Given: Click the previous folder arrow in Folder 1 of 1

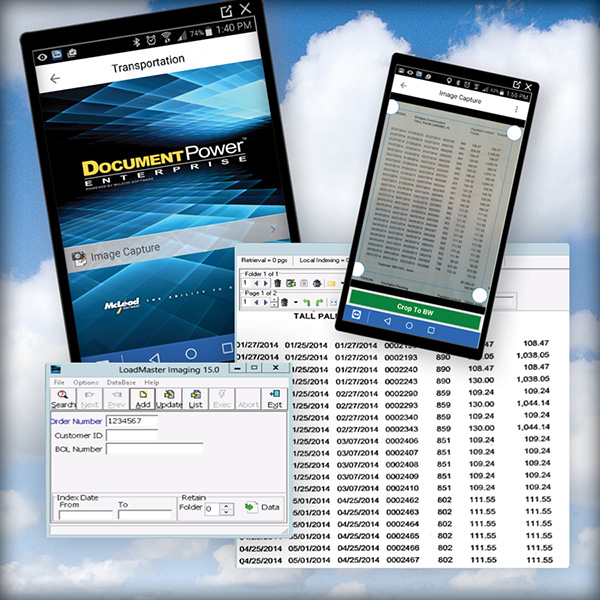Looking at the screenshot, I should pos(256,284).
